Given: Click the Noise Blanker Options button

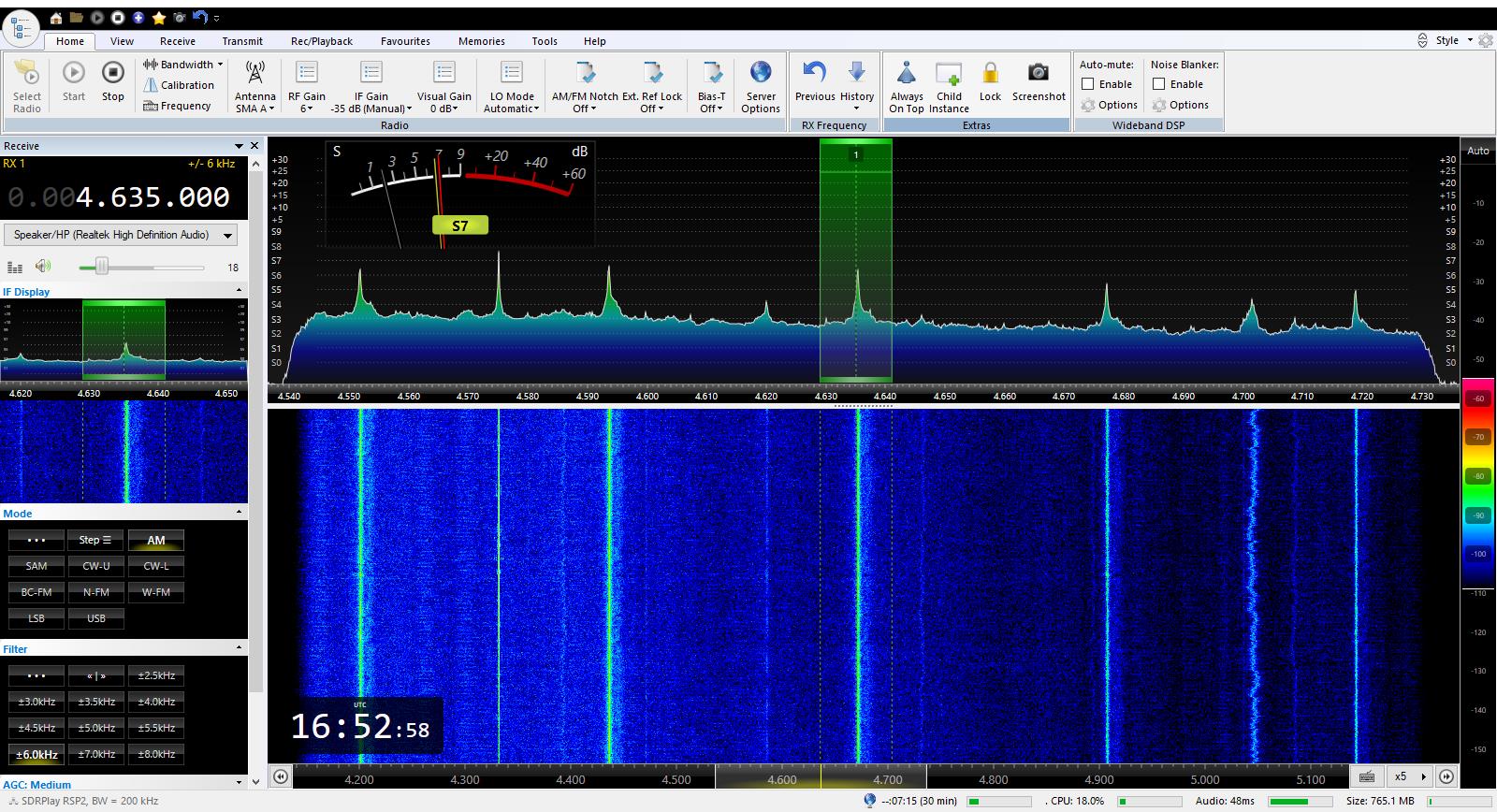Looking at the screenshot, I should click(x=1181, y=105).
